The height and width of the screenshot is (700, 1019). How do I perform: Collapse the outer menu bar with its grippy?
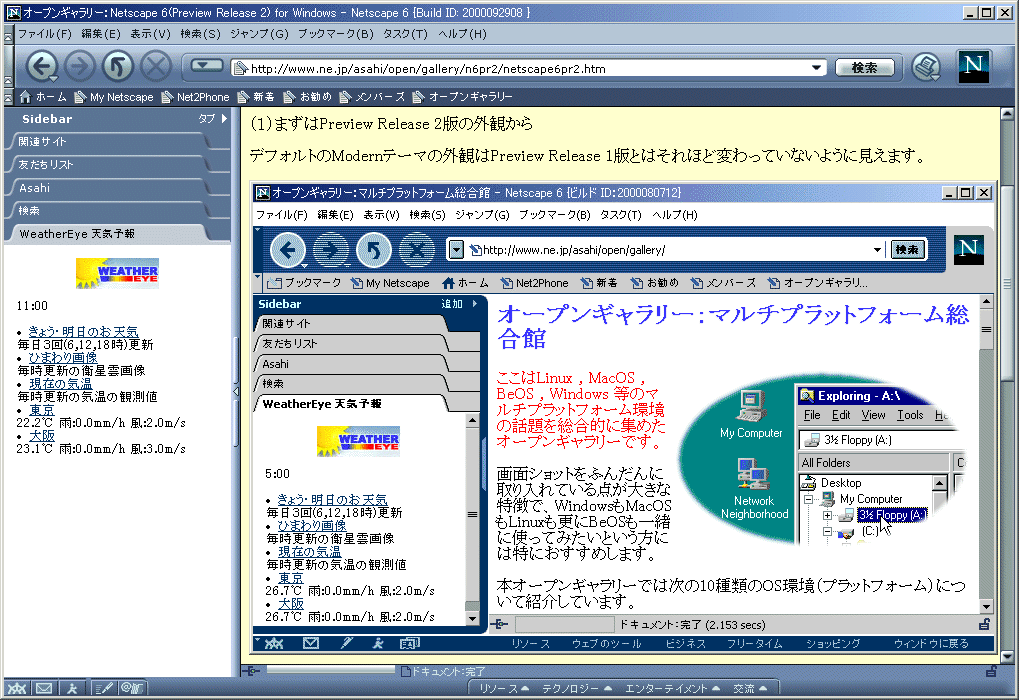click(x=8, y=35)
